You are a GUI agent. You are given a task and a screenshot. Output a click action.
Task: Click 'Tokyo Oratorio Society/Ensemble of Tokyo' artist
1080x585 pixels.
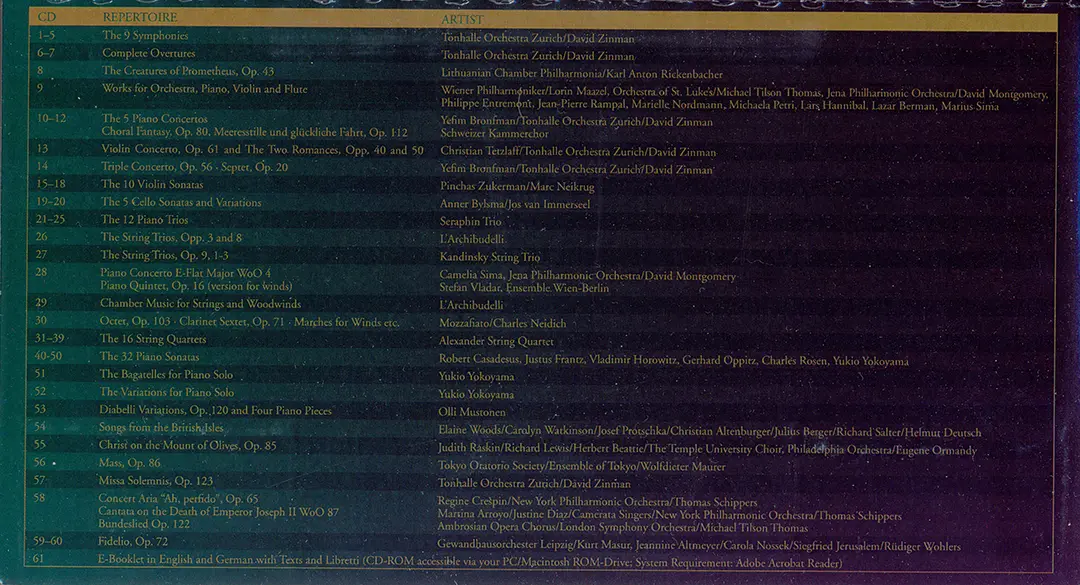[x=582, y=467]
